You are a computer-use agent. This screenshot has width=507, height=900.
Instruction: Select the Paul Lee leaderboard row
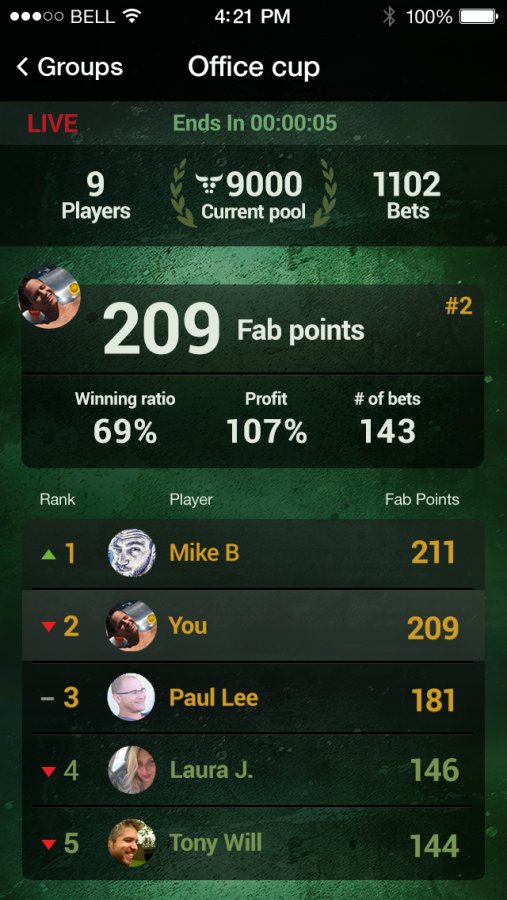(253, 698)
